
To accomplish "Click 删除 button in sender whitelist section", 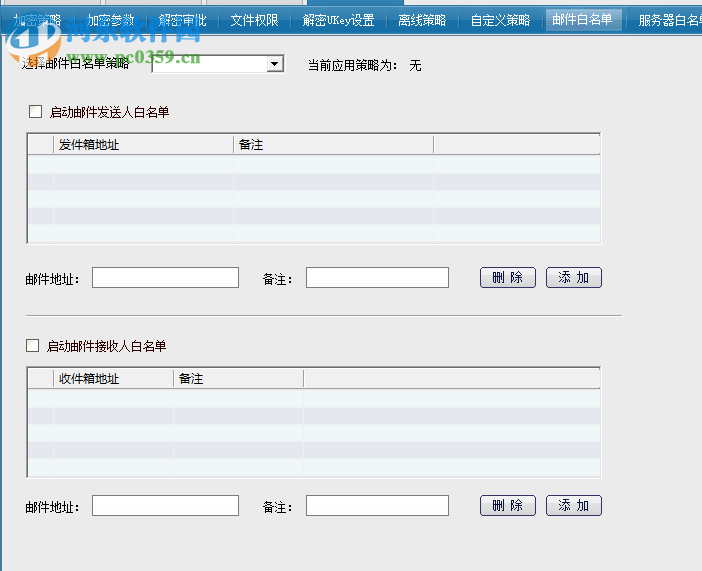I will pyautogui.click(x=508, y=278).
